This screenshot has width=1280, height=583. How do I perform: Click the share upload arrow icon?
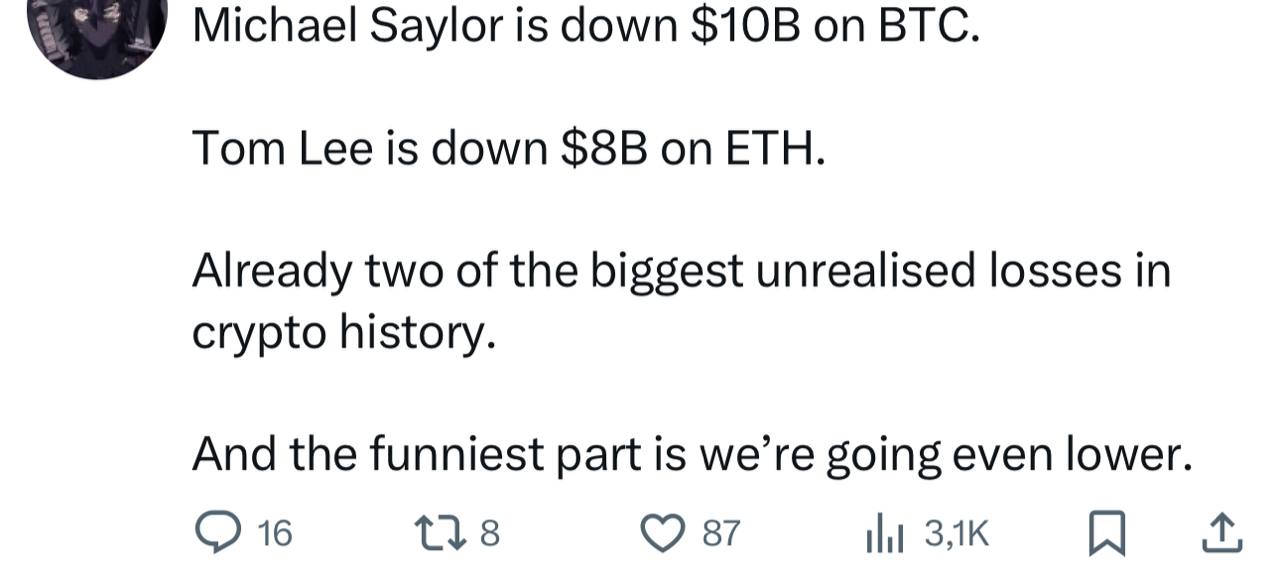(x=1220, y=534)
